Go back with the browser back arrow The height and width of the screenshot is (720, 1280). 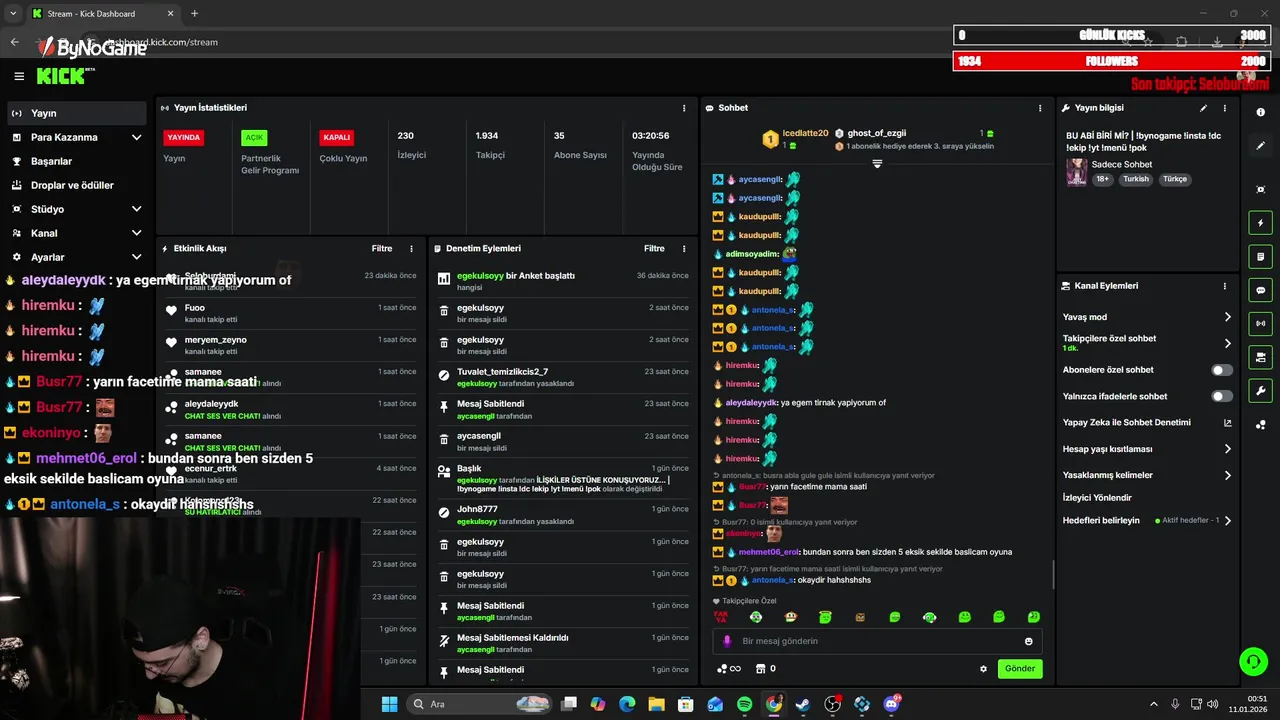[x=15, y=42]
